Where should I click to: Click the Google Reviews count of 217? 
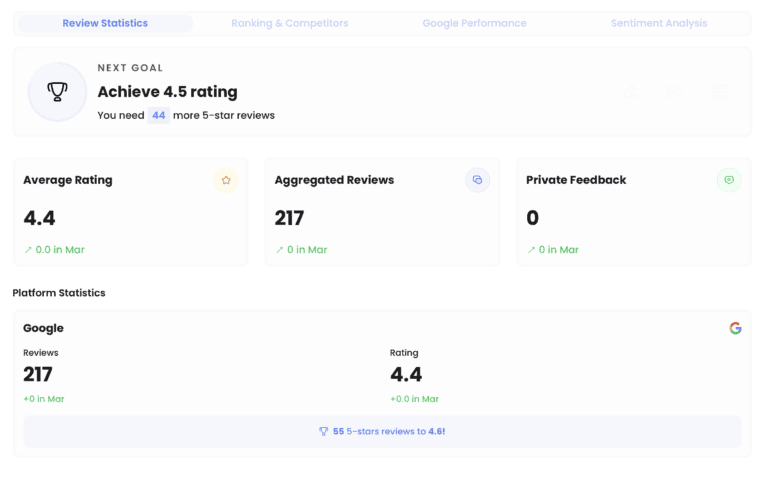coord(38,375)
